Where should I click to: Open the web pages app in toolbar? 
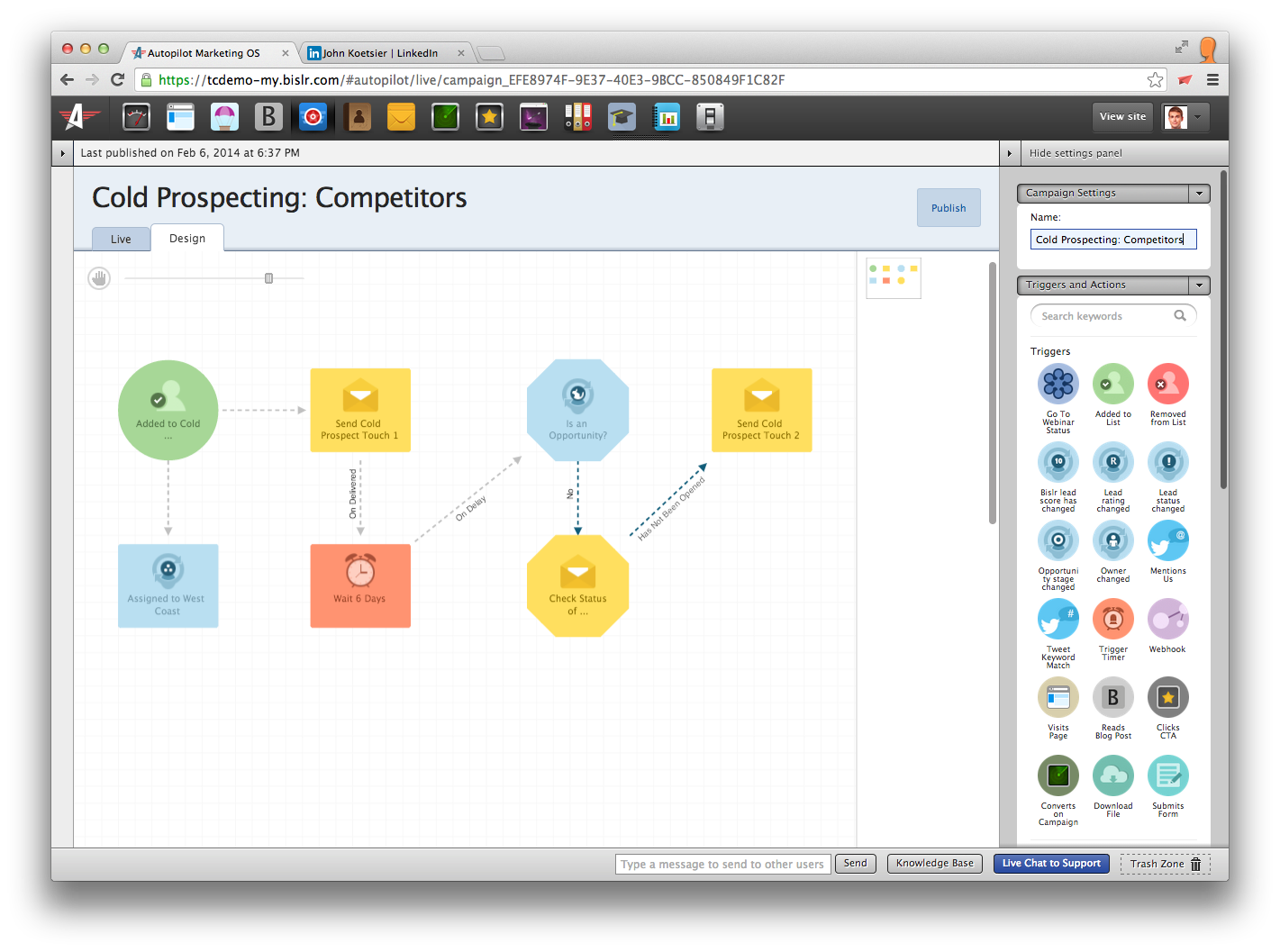(x=180, y=117)
